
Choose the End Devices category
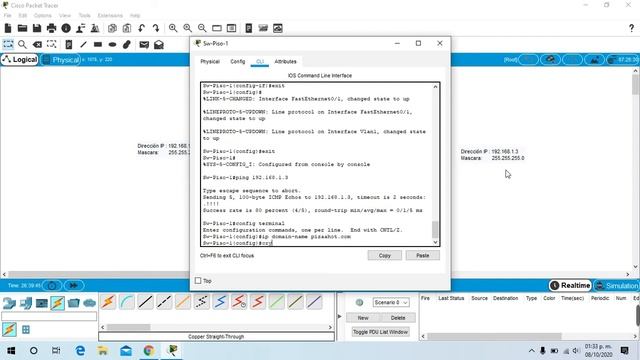coord(26,303)
